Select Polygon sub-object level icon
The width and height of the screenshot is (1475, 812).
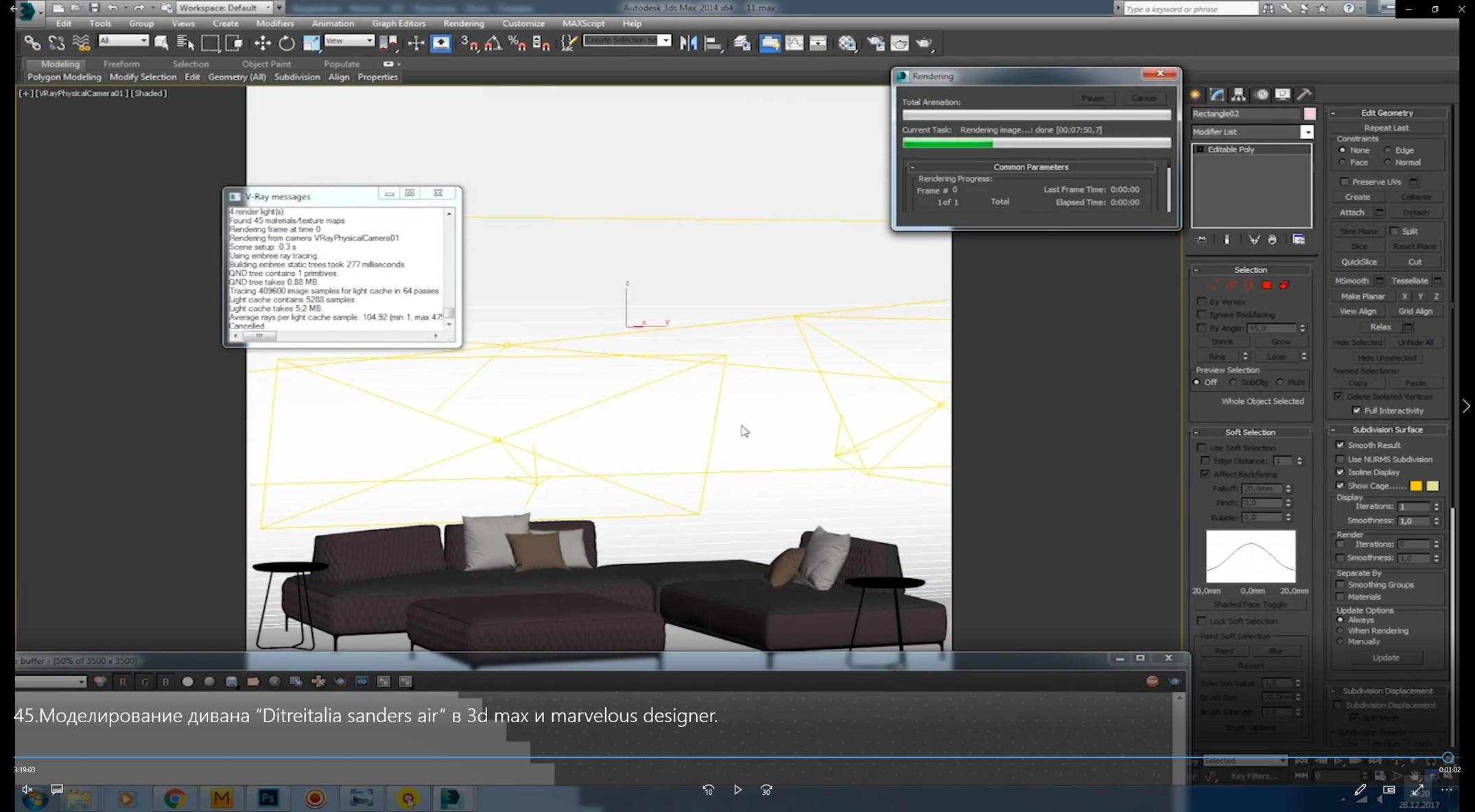(1266, 285)
